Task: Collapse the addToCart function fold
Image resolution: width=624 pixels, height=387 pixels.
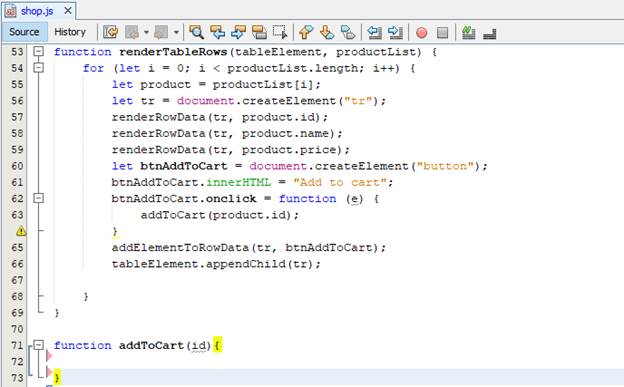Action: click(x=38, y=345)
